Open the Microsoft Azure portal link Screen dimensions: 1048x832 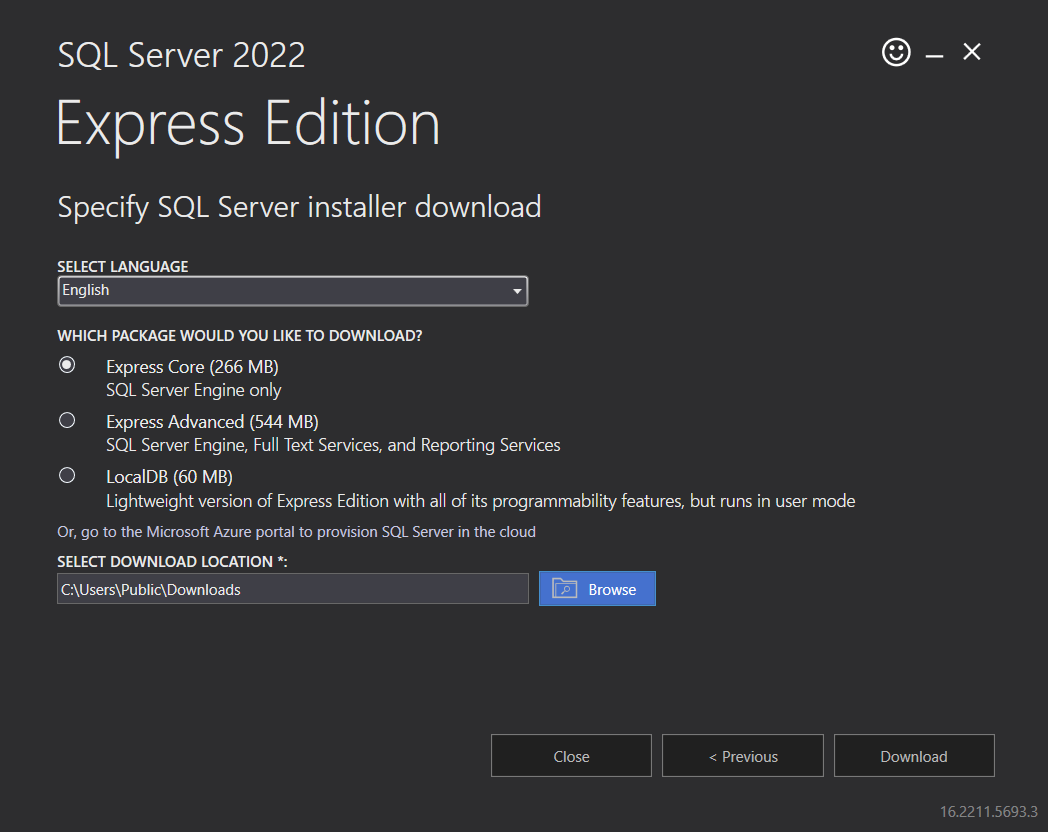click(x=296, y=532)
